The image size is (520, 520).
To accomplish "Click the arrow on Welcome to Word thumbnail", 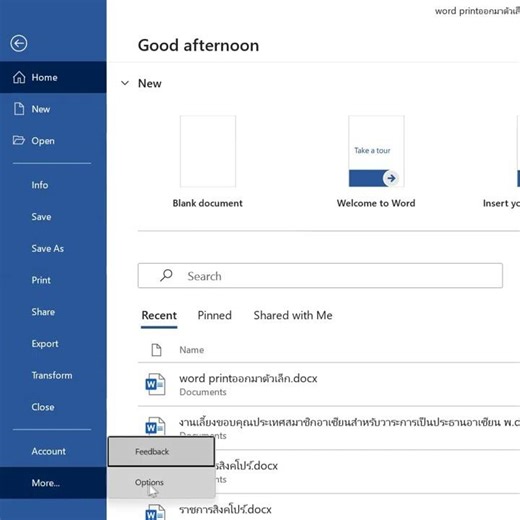I will point(391,178).
